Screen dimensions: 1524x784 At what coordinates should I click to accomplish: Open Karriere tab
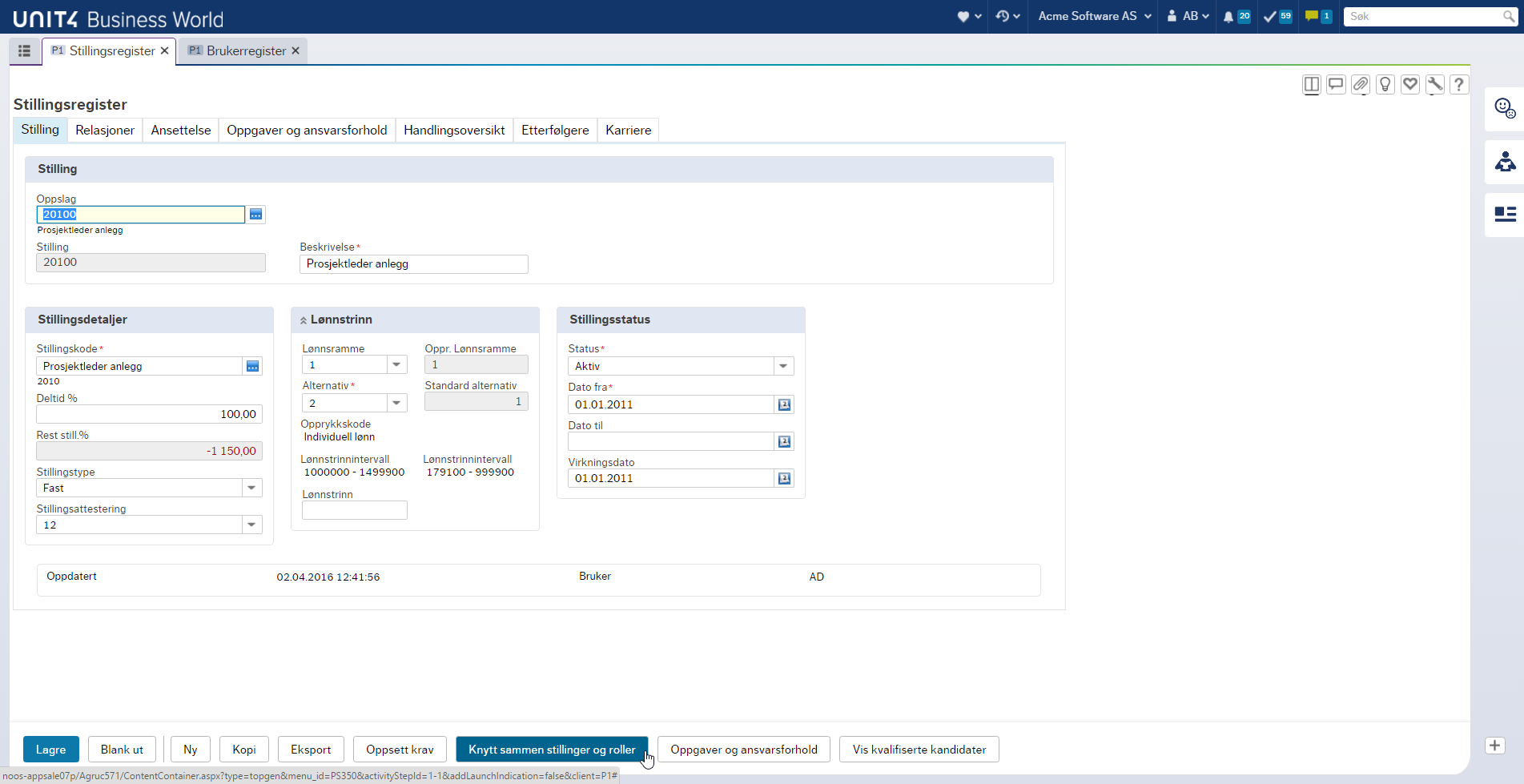coord(629,130)
